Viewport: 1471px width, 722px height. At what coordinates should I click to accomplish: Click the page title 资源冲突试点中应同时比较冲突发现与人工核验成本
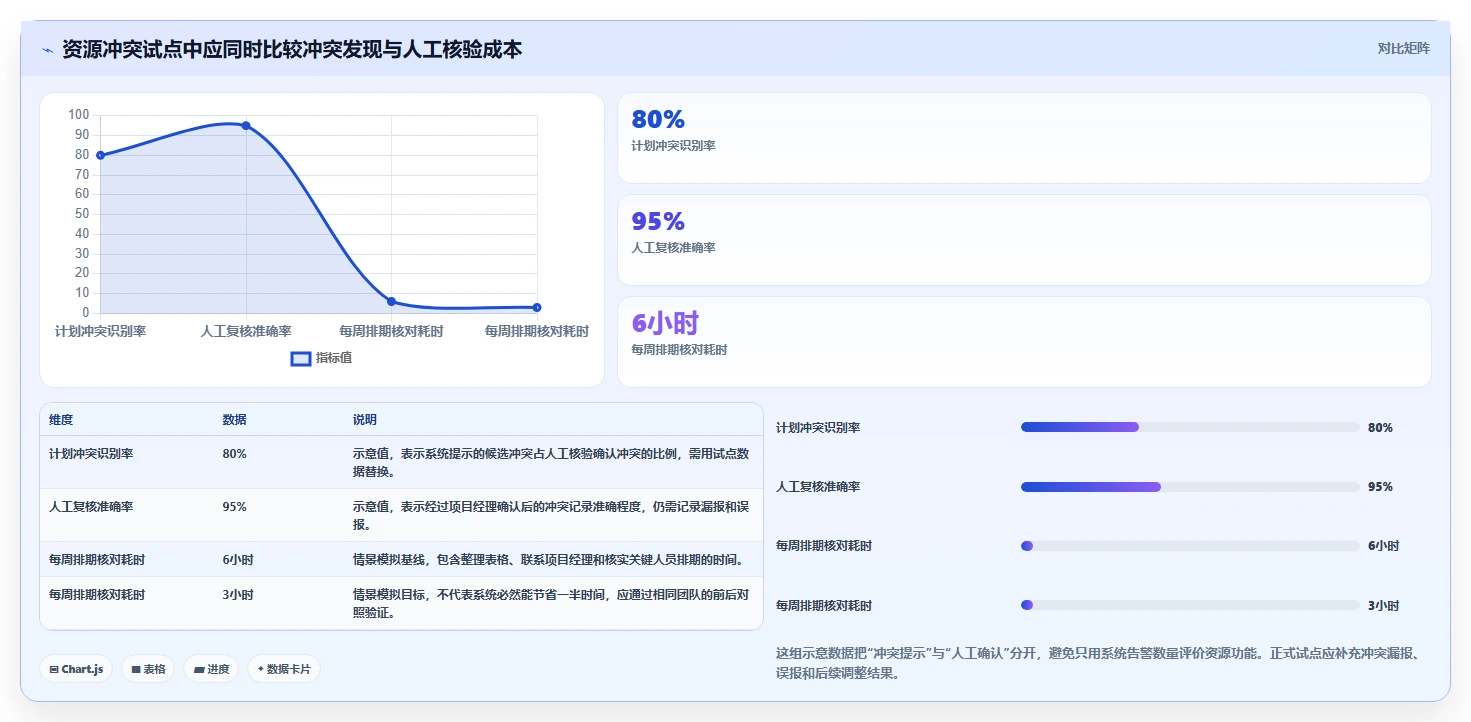coord(292,49)
